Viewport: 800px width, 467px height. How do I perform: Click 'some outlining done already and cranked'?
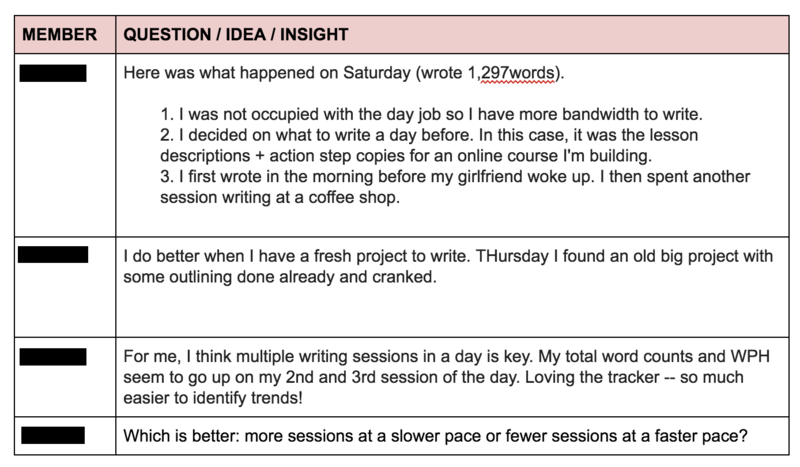(x=280, y=277)
